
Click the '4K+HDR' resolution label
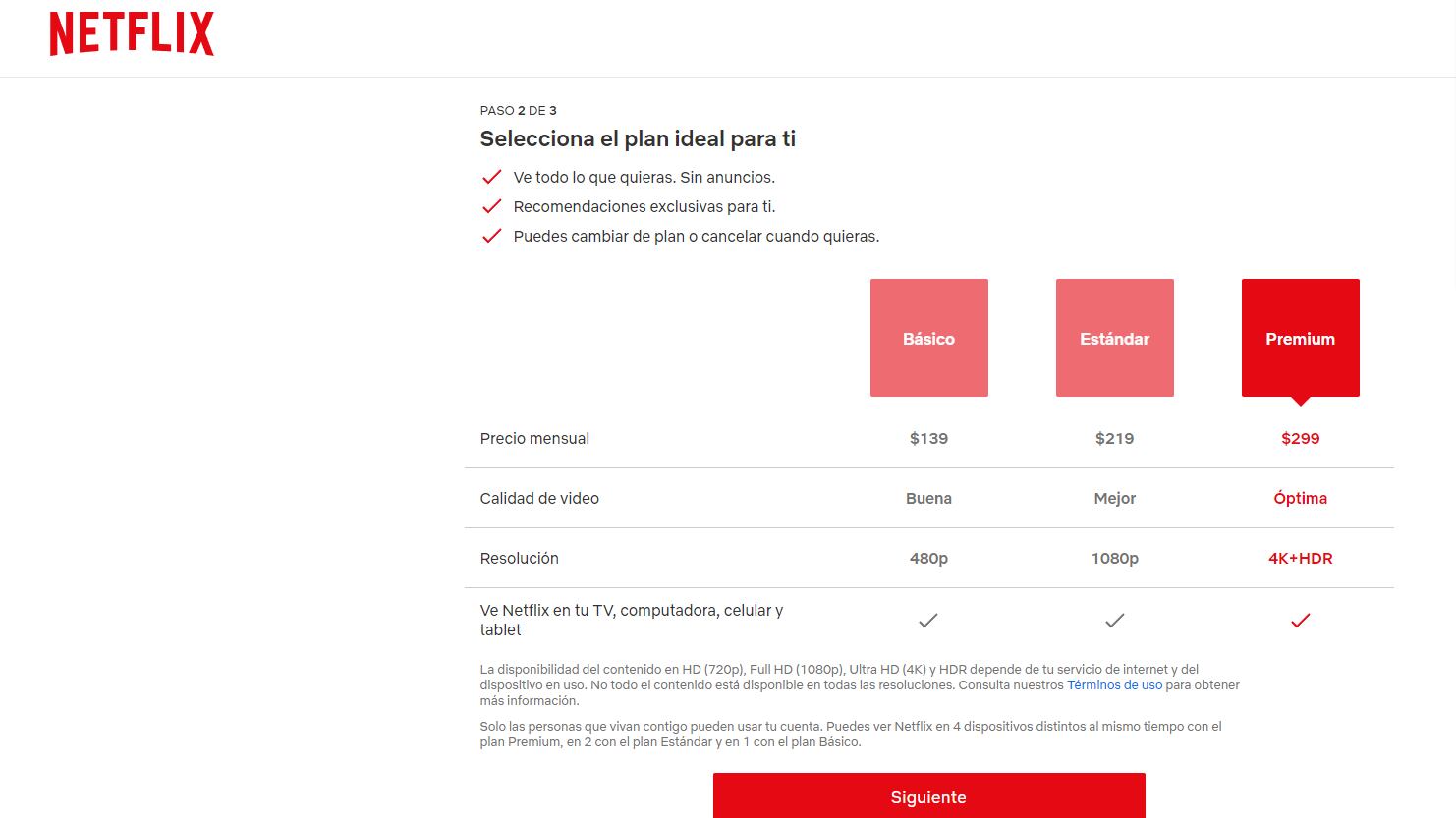[1300, 558]
